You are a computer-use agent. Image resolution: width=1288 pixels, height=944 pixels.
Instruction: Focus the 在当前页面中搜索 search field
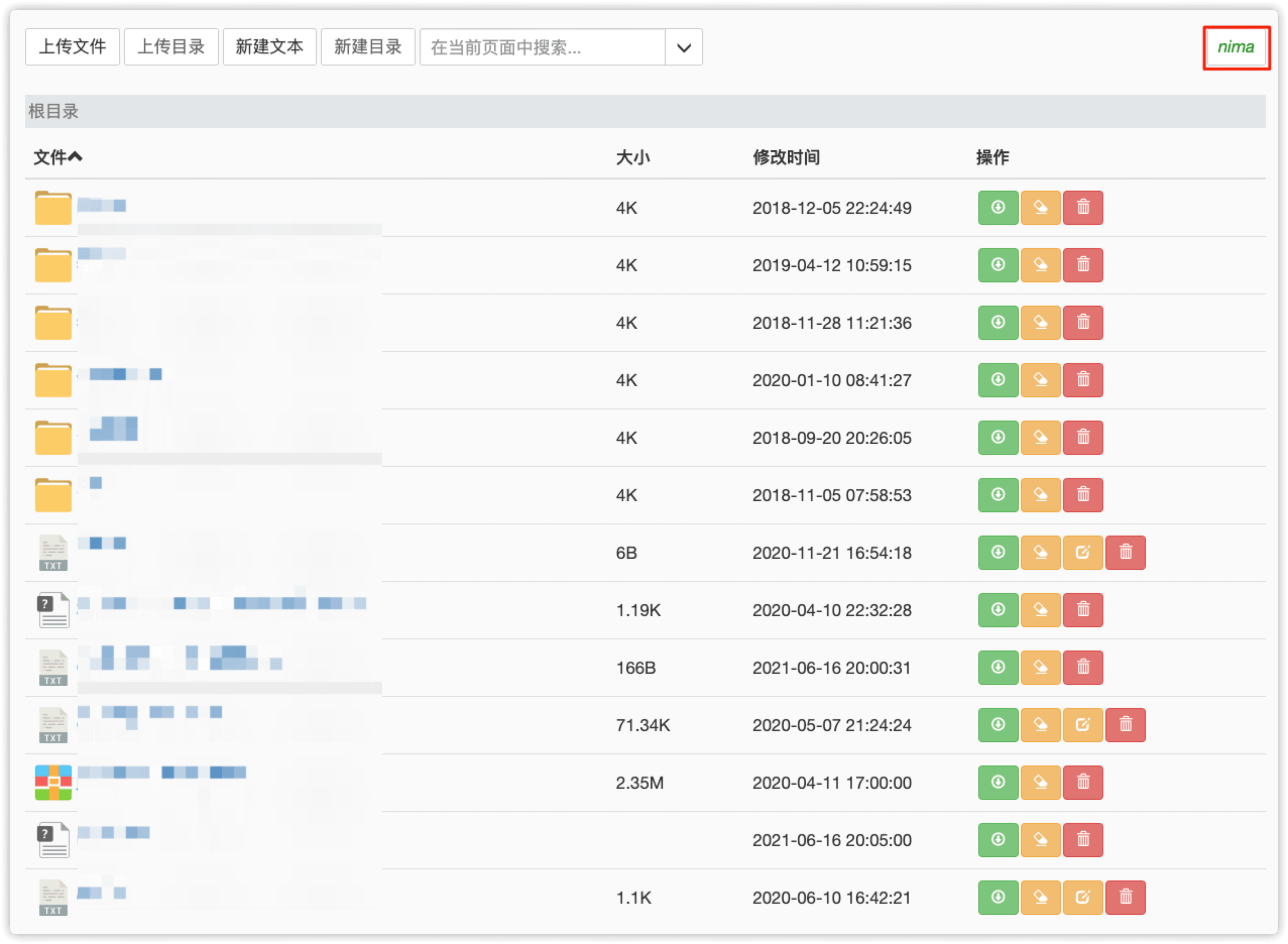point(542,47)
